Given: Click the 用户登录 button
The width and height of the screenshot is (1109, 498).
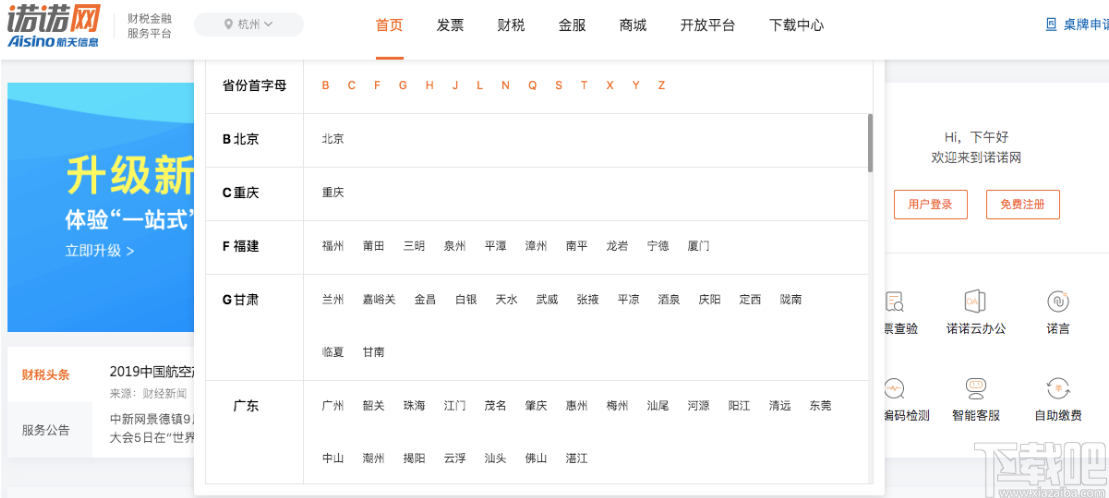Looking at the screenshot, I should tap(930, 204).
